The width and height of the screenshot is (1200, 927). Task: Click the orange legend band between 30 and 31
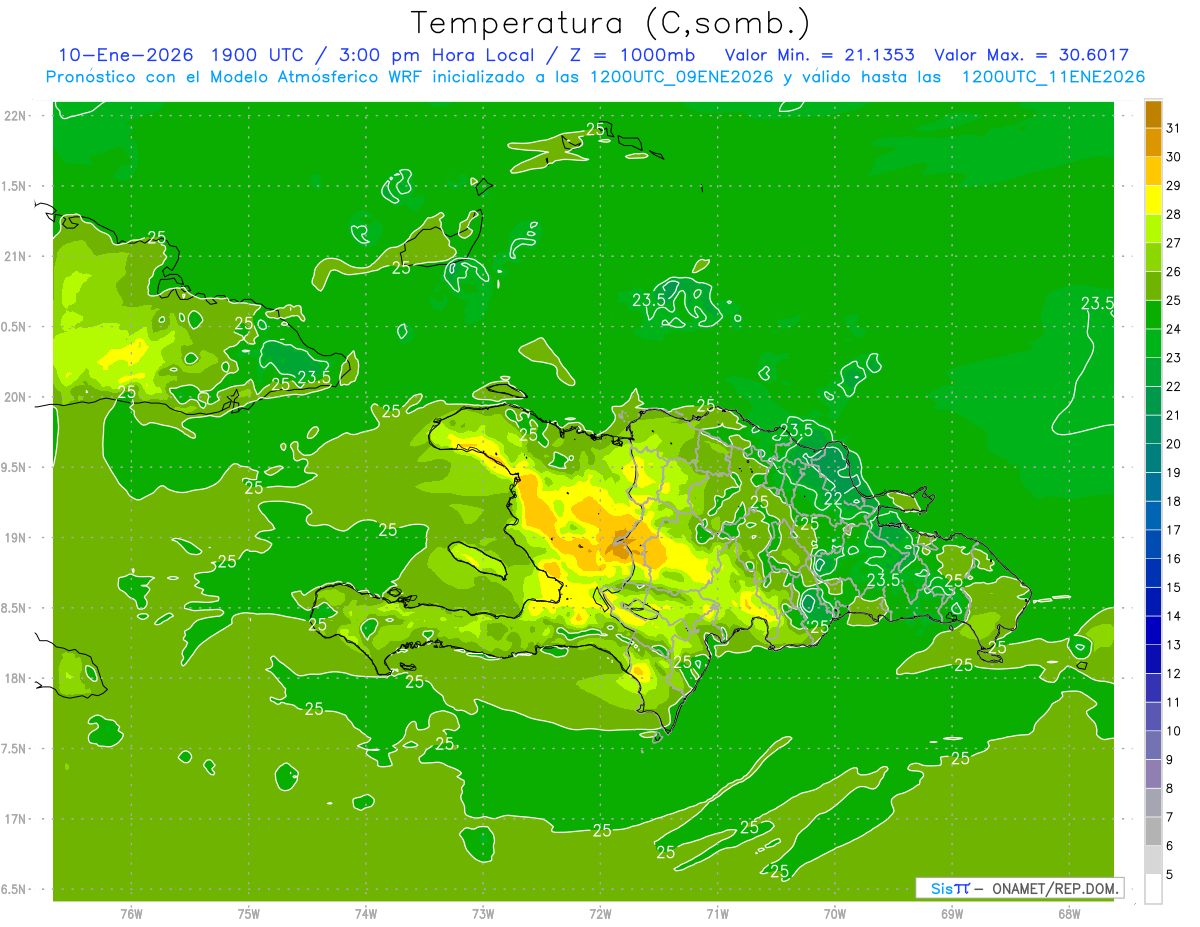[1153, 142]
